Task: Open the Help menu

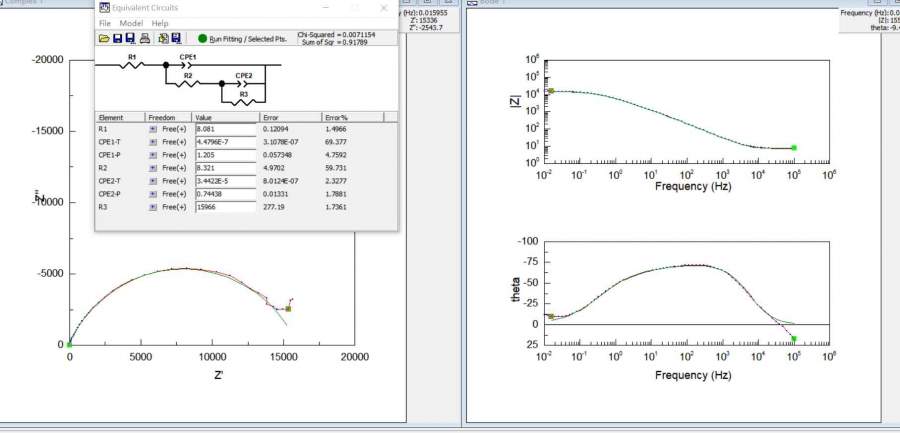Action: click(160, 23)
